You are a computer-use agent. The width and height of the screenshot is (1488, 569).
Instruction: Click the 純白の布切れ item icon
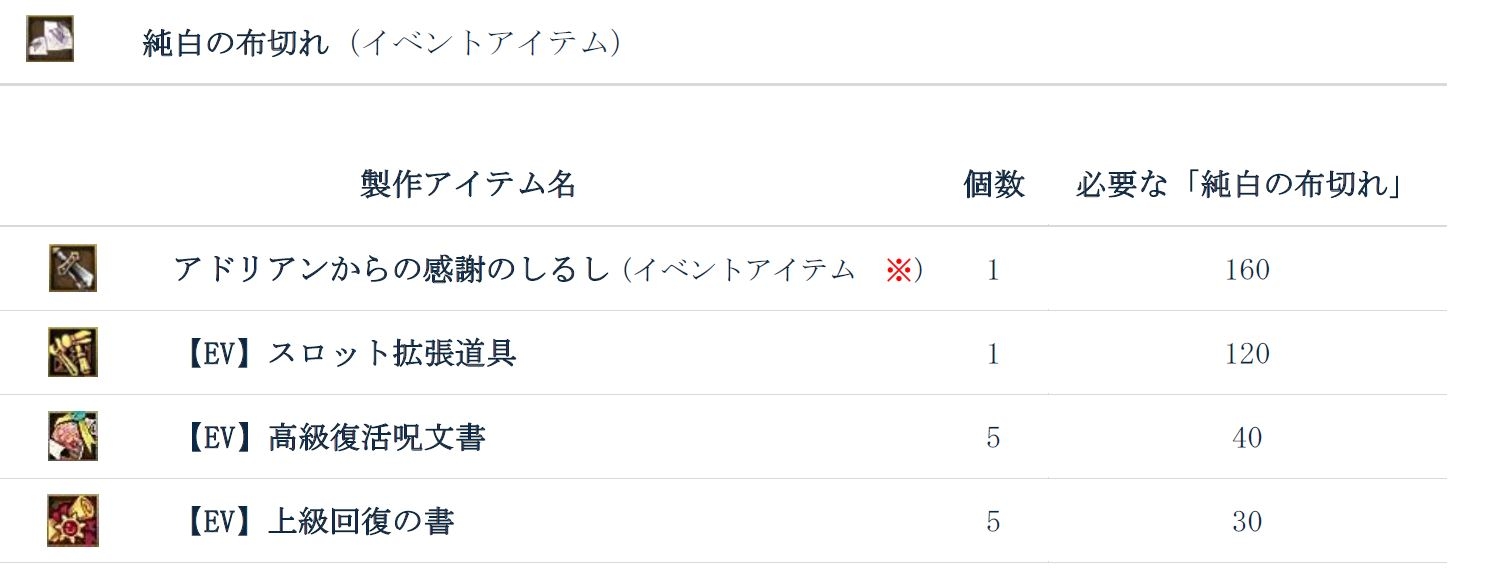[x=49, y=40]
